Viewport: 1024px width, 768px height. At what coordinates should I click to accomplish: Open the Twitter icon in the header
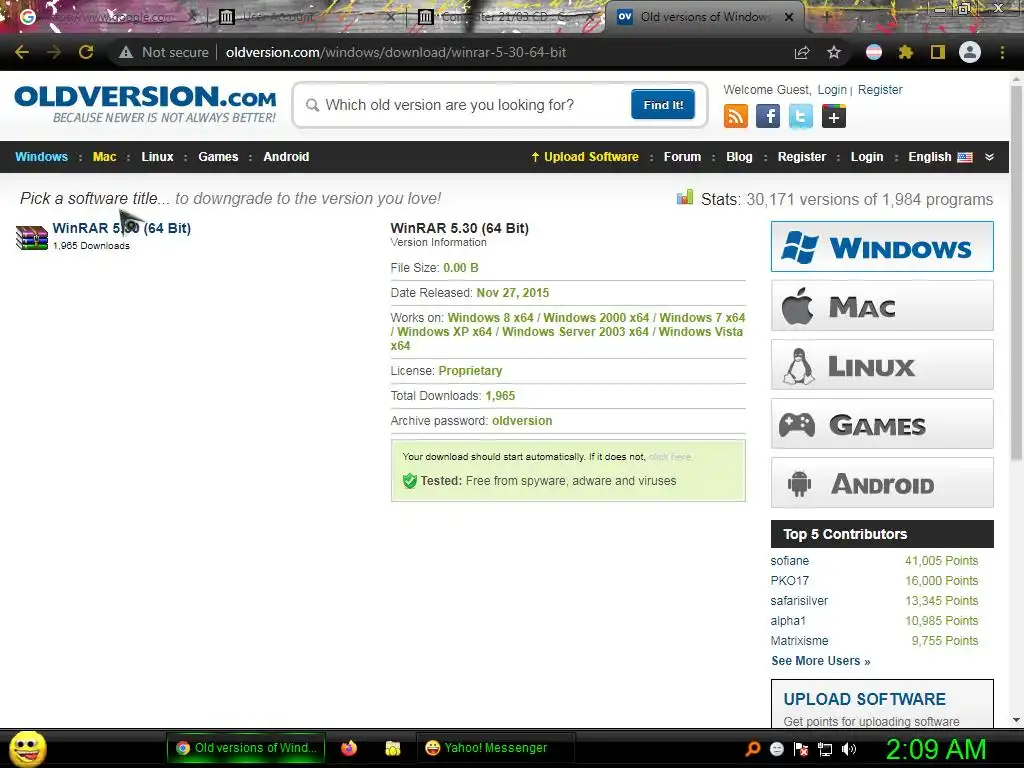point(801,116)
